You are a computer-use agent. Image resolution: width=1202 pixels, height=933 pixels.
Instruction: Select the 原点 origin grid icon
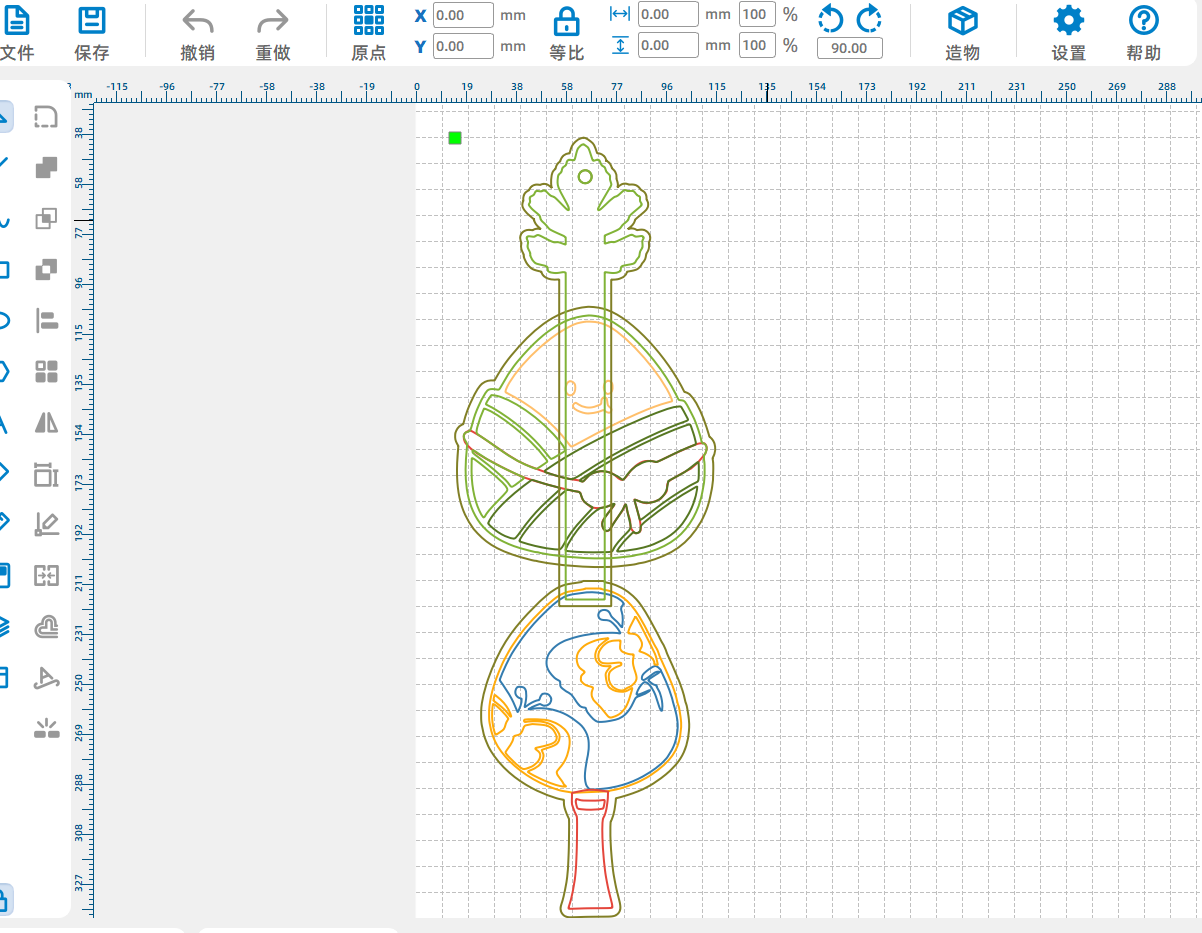click(x=368, y=32)
